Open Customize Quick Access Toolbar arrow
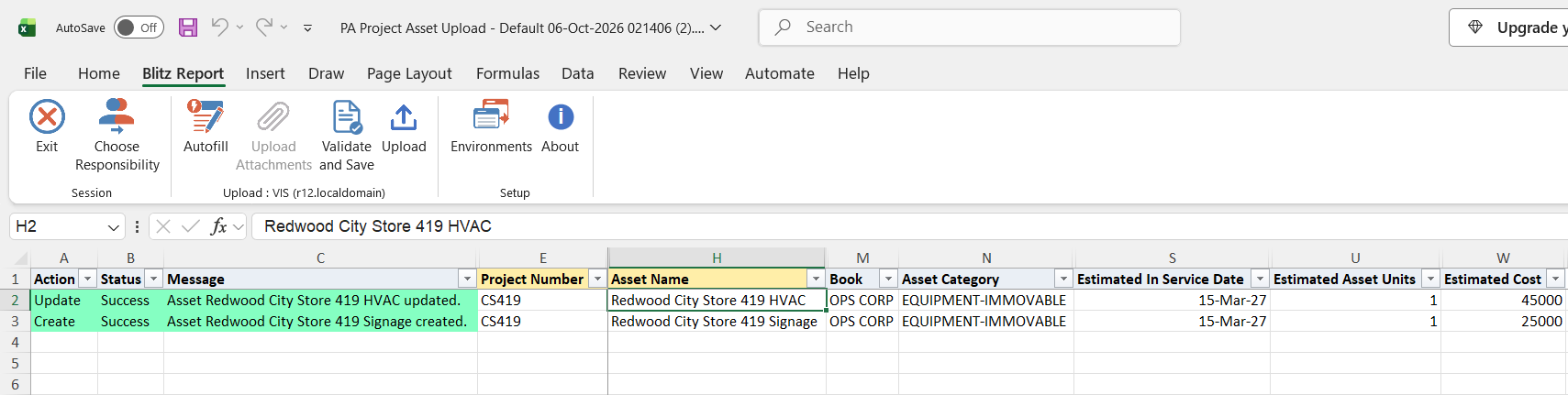The image size is (1568, 395). point(307,28)
